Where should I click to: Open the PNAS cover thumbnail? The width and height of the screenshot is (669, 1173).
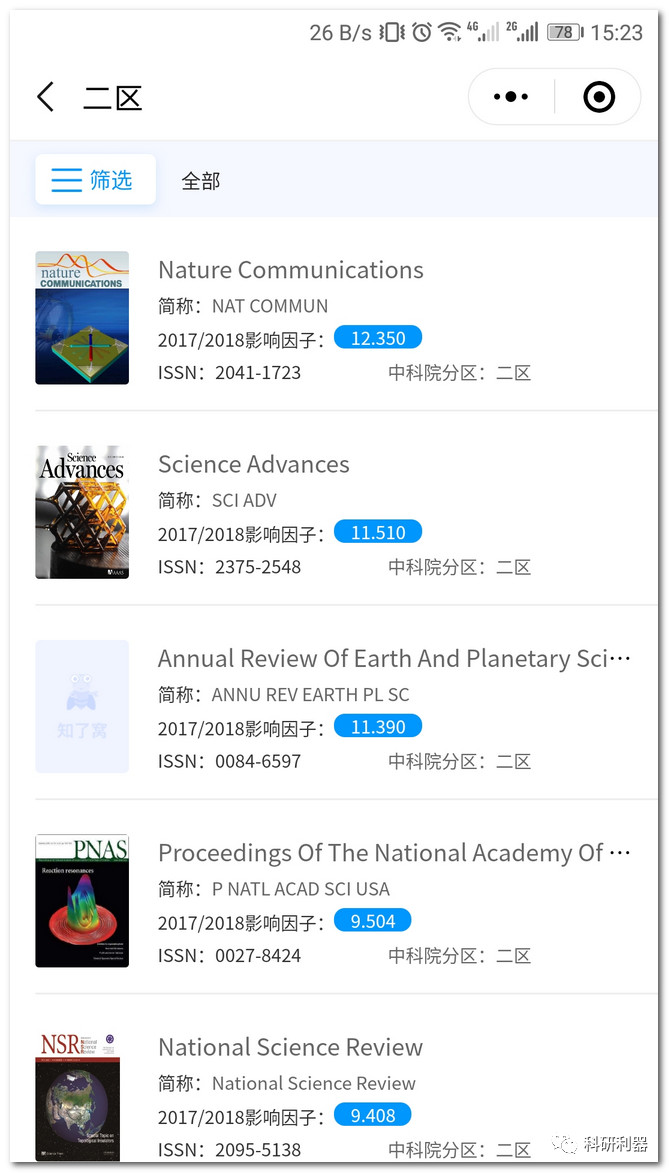point(82,901)
